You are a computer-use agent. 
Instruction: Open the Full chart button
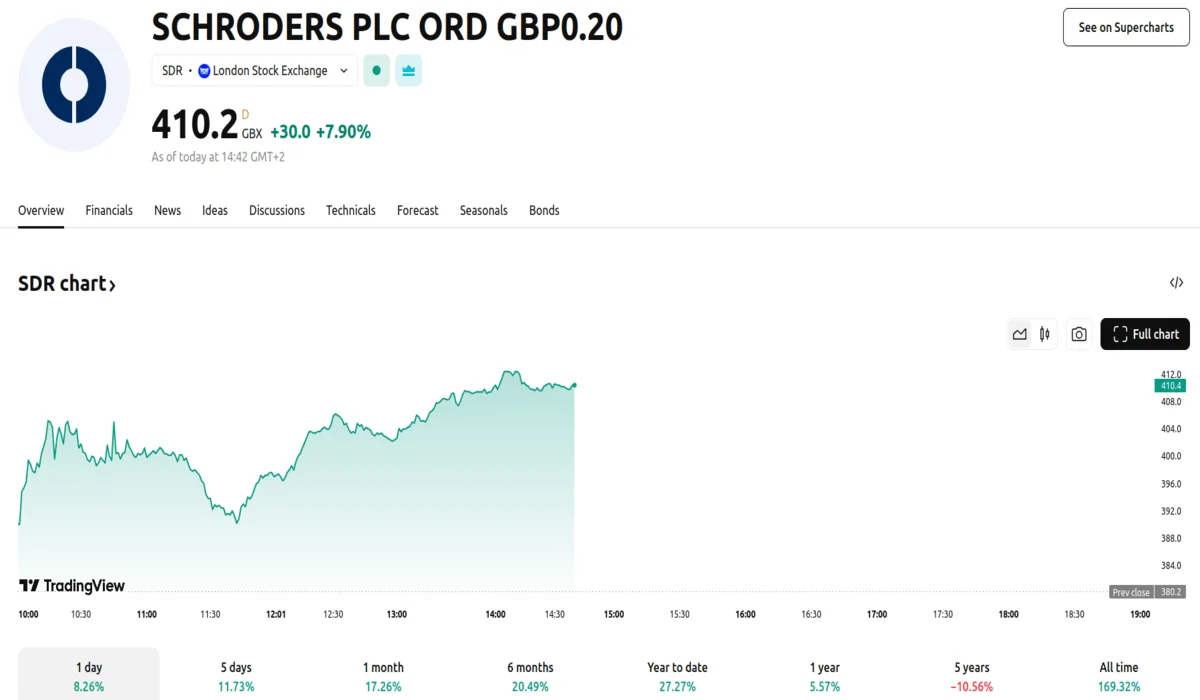[x=1145, y=334]
